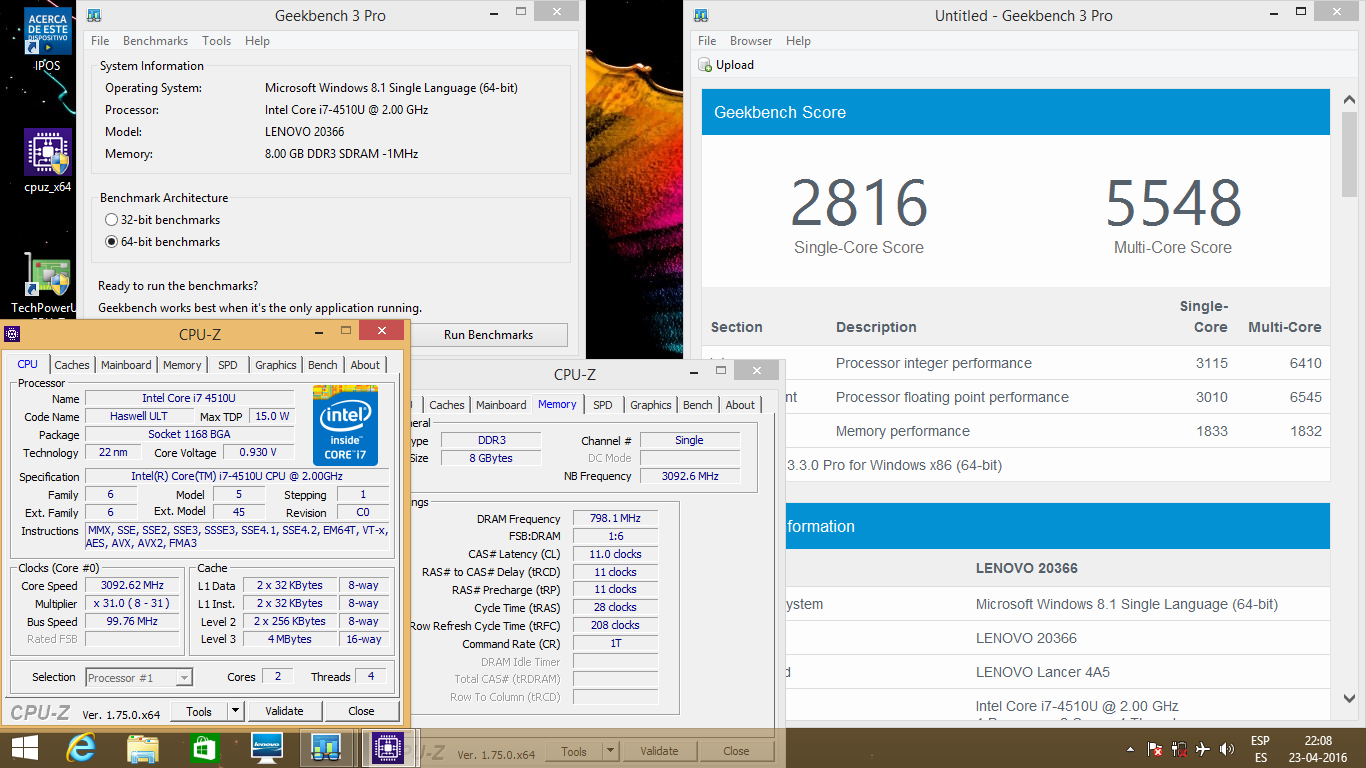Click the Core Speed value field

(132, 586)
